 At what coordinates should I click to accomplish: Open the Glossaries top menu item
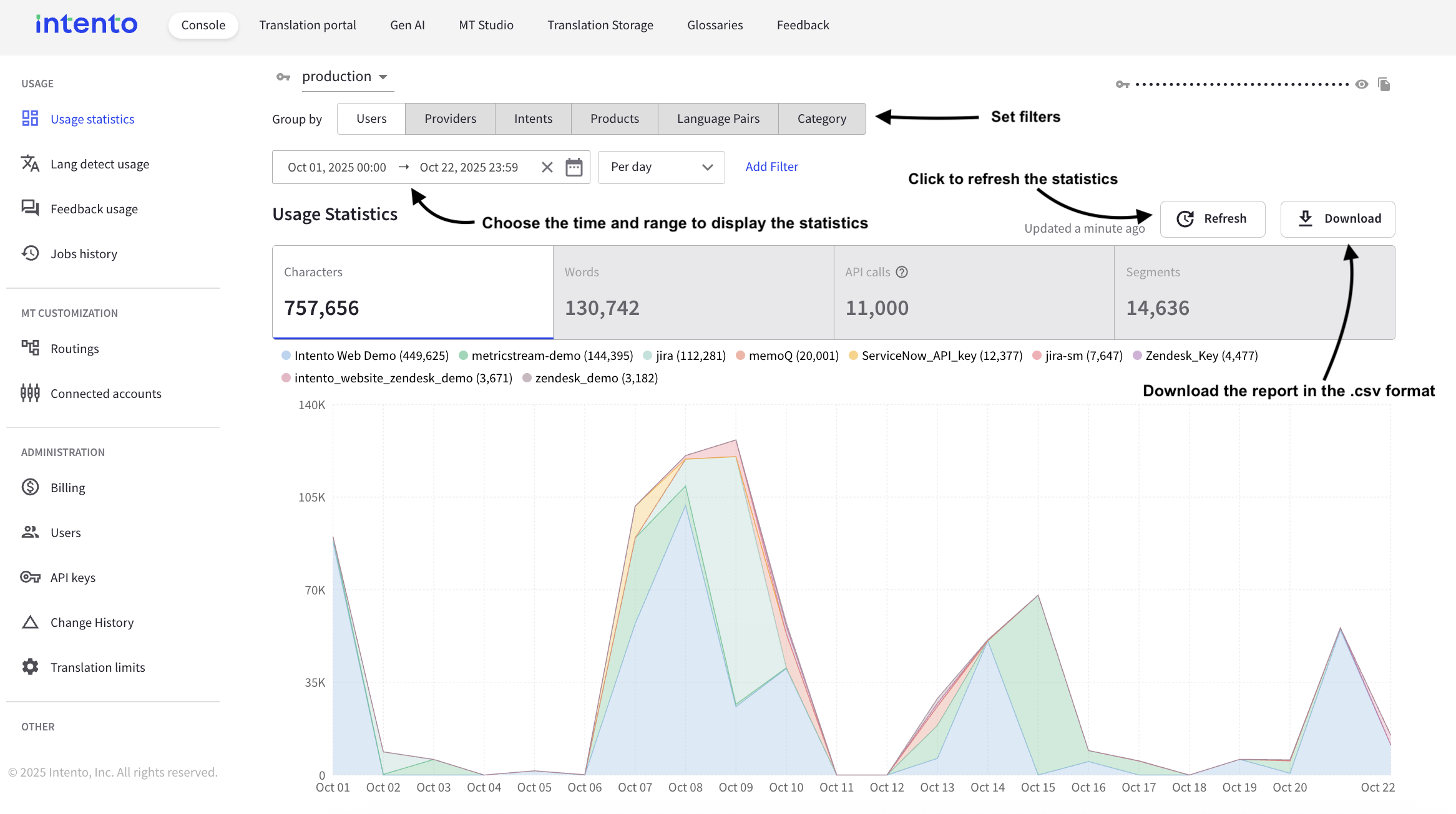coord(715,25)
